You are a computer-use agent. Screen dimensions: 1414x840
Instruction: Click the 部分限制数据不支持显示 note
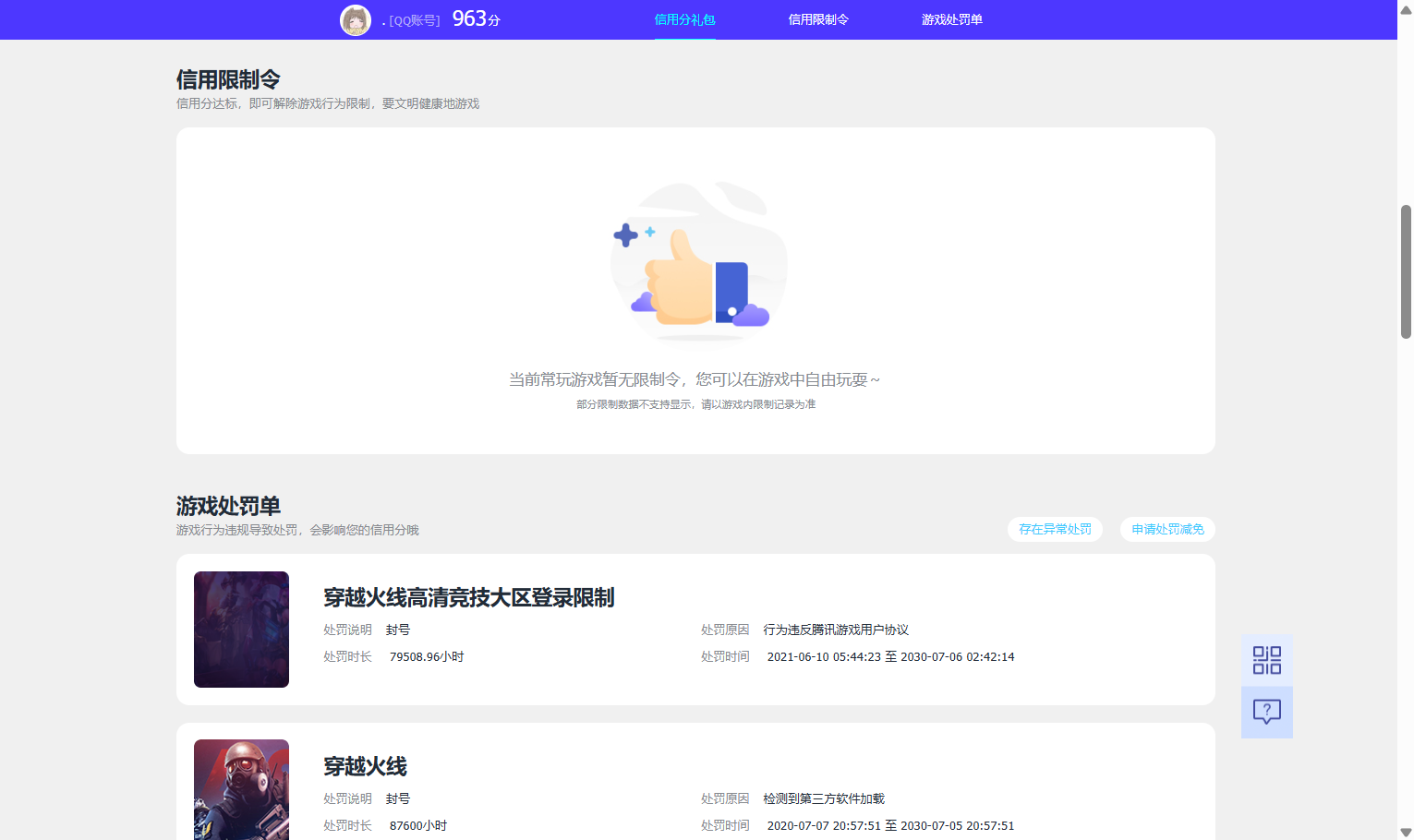[x=695, y=404]
